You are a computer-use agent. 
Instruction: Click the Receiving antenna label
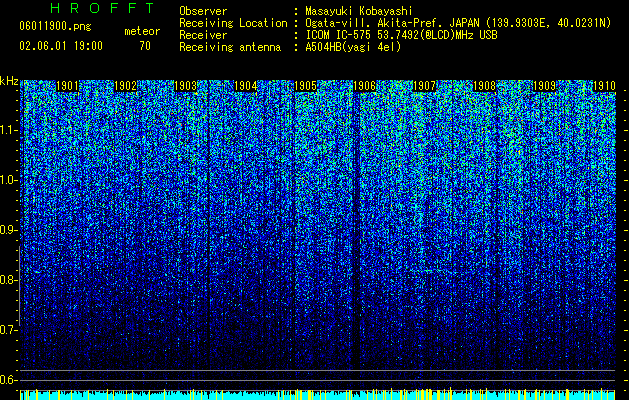tap(230, 47)
